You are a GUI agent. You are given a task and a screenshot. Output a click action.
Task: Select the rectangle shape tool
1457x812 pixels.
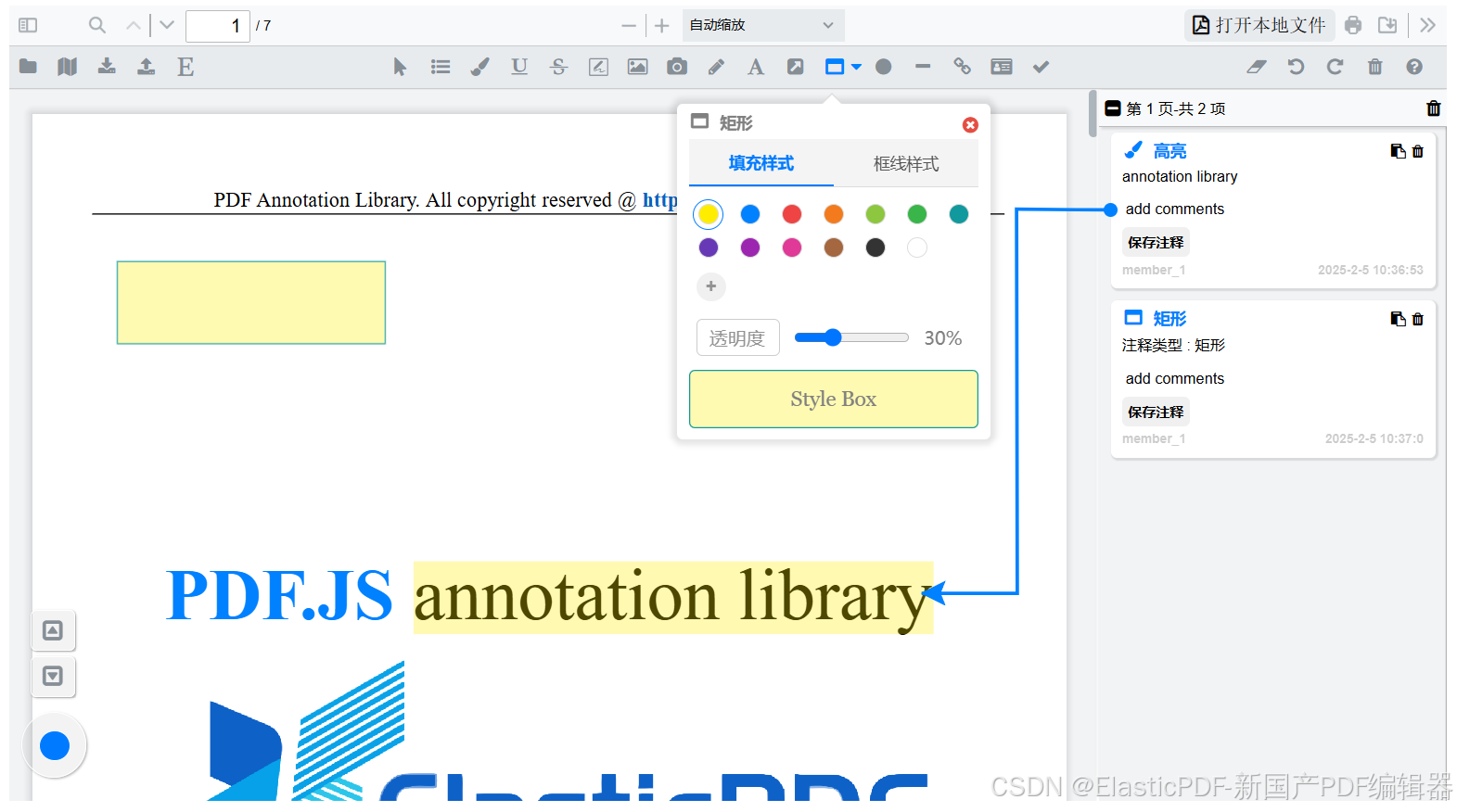pyautogui.click(x=835, y=67)
